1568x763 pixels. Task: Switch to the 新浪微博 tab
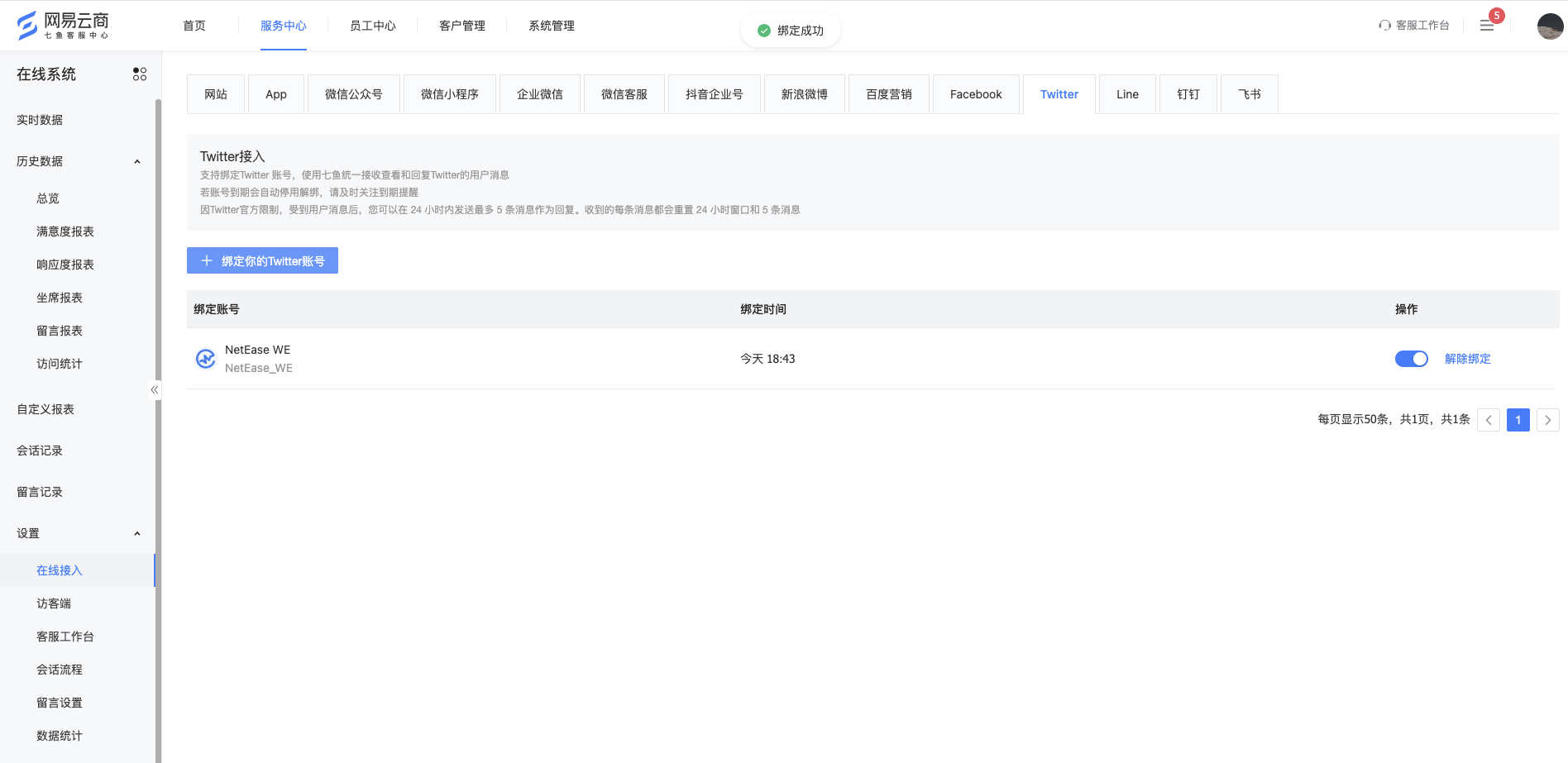[805, 94]
